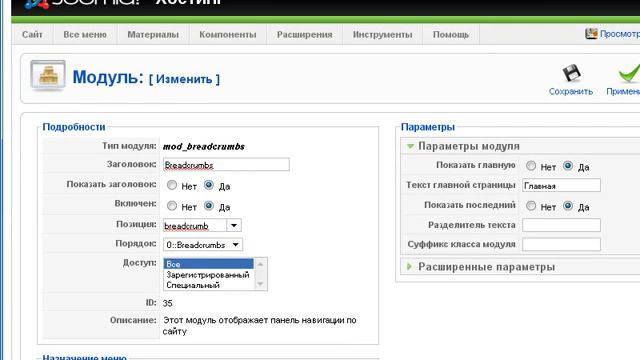Select Да for Включен
This screenshot has width=640, height=360.
coord(209,206)
